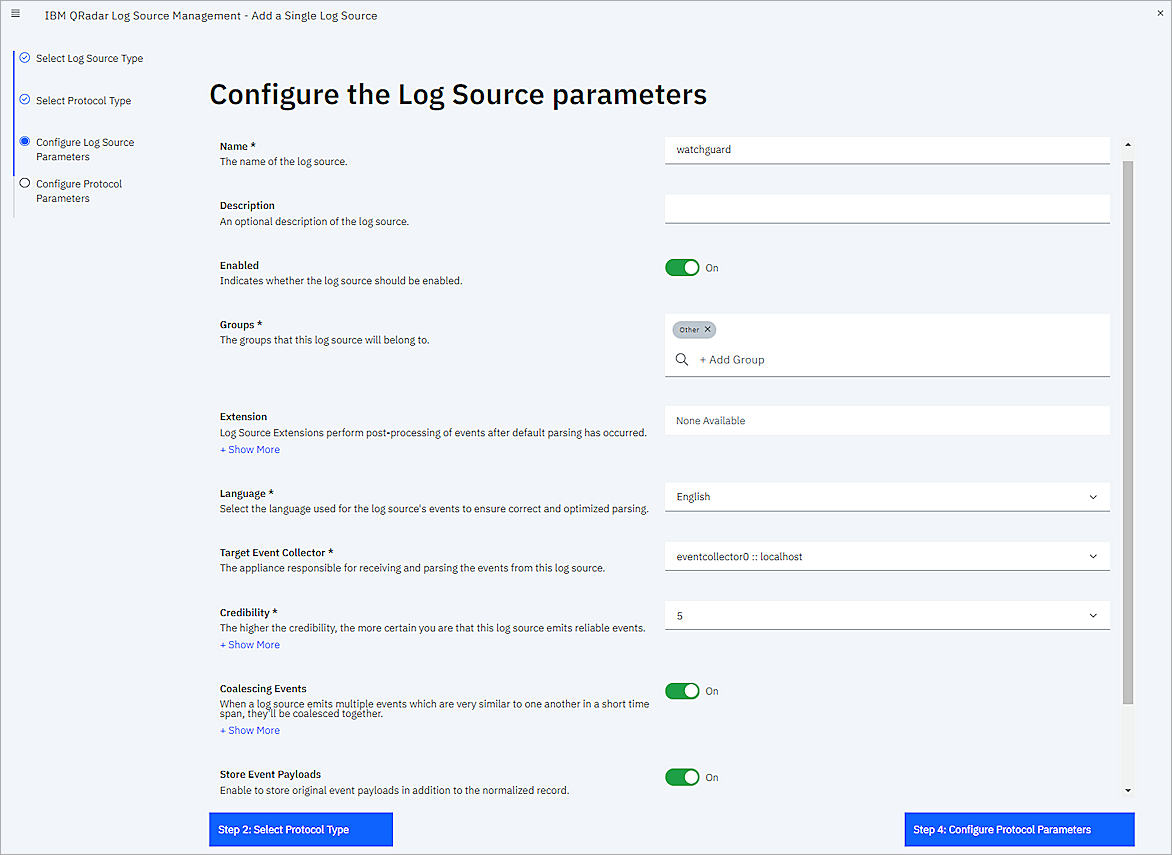The image size is (1172, 855).
Task: Click the Description input field
Action: pos(886,209)
